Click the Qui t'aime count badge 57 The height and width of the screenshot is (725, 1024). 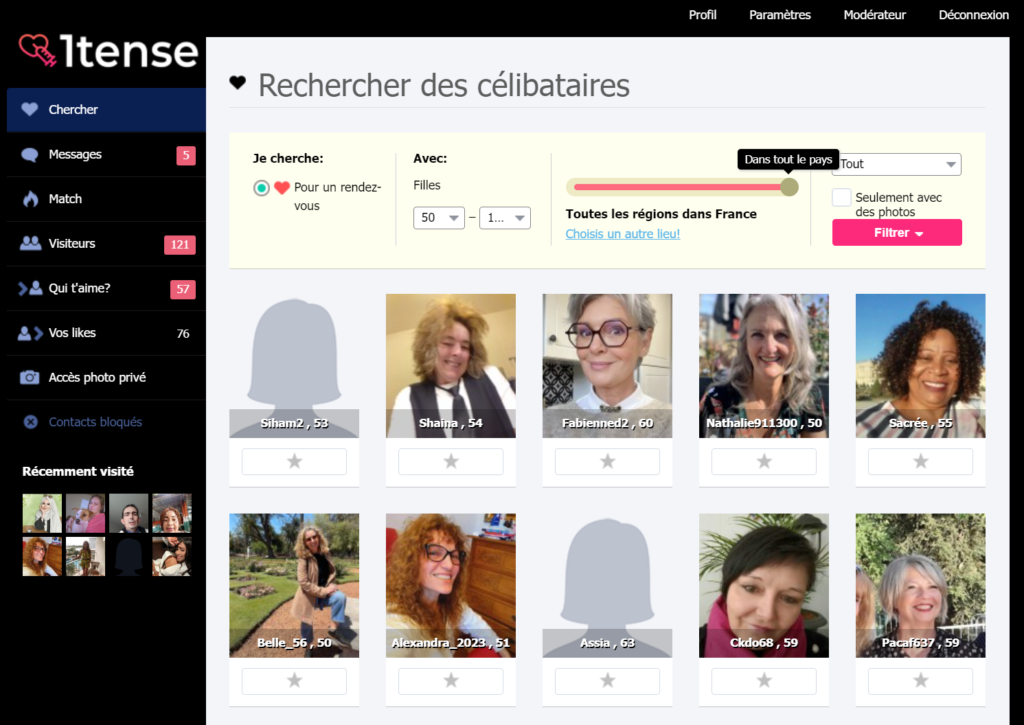tap(183, 289)
